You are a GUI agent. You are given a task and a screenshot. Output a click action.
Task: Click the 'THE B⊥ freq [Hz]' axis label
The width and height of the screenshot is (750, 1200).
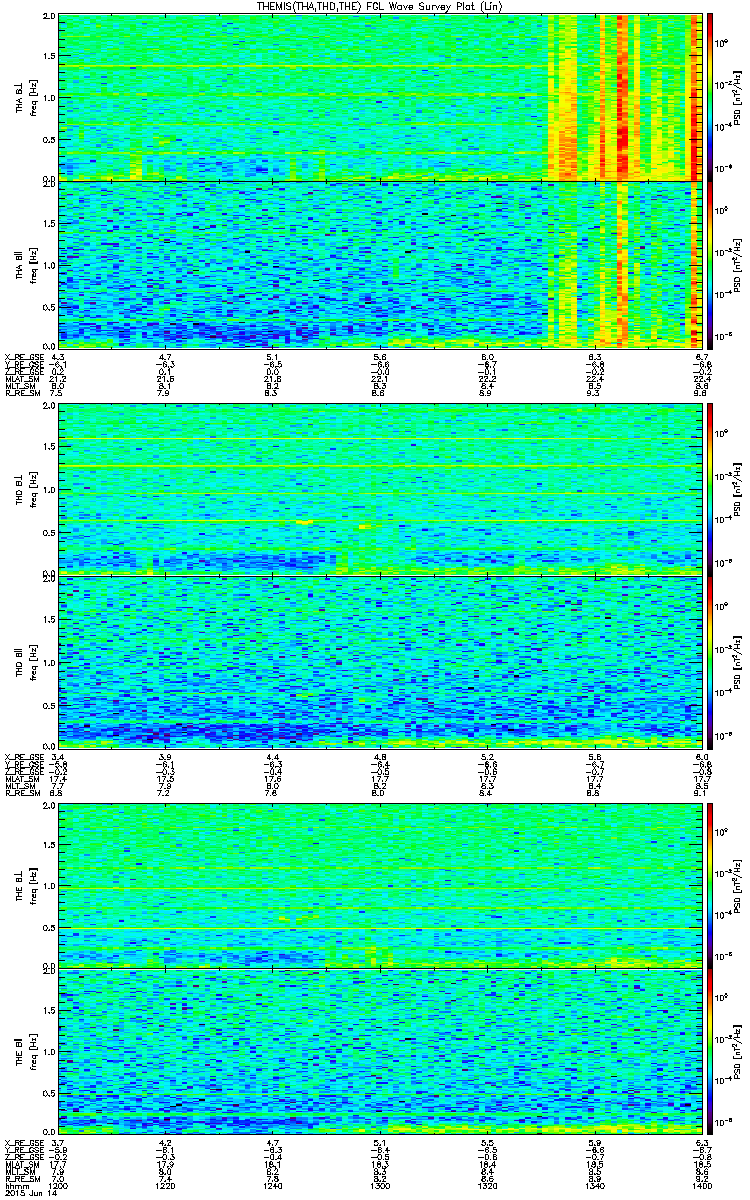25,885
